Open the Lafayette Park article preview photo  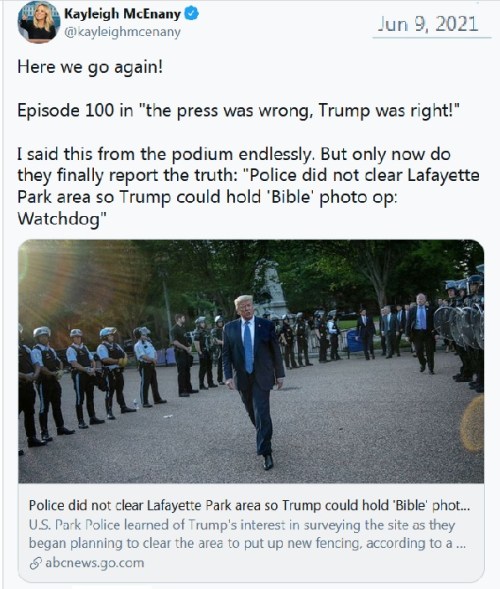click(x=251, y=361)
